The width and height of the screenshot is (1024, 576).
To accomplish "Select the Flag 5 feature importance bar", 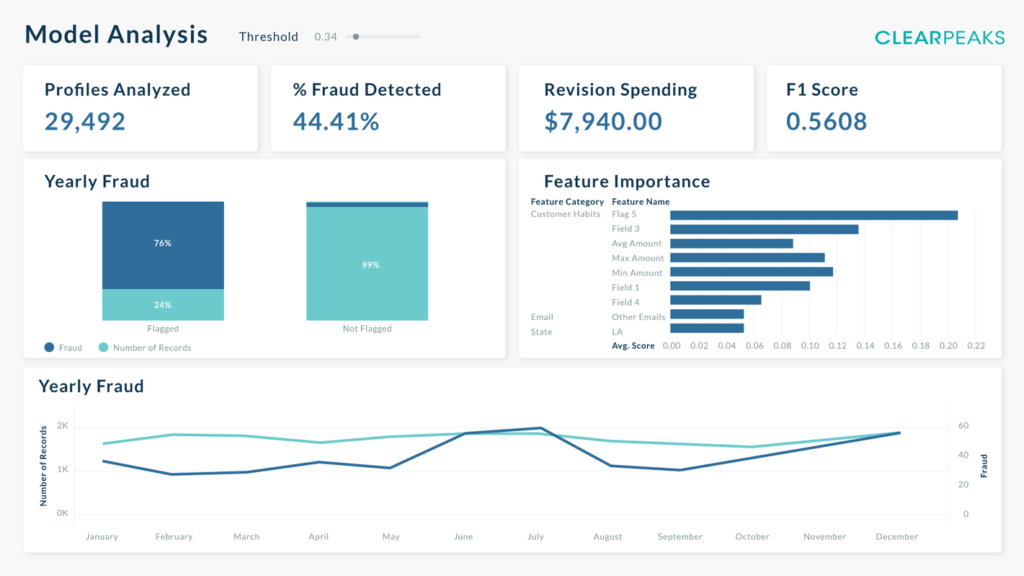I will (x=813, y=215).
